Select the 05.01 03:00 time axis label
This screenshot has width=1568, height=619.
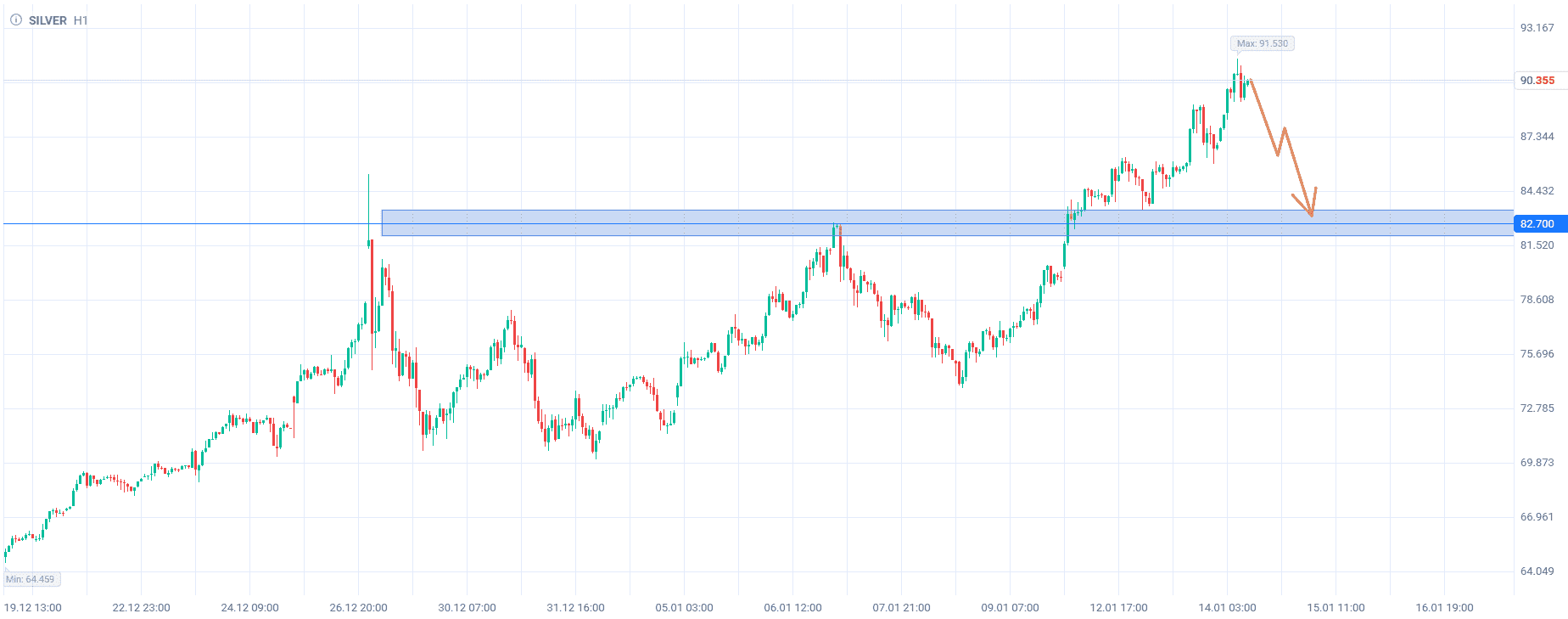(684, 608)
